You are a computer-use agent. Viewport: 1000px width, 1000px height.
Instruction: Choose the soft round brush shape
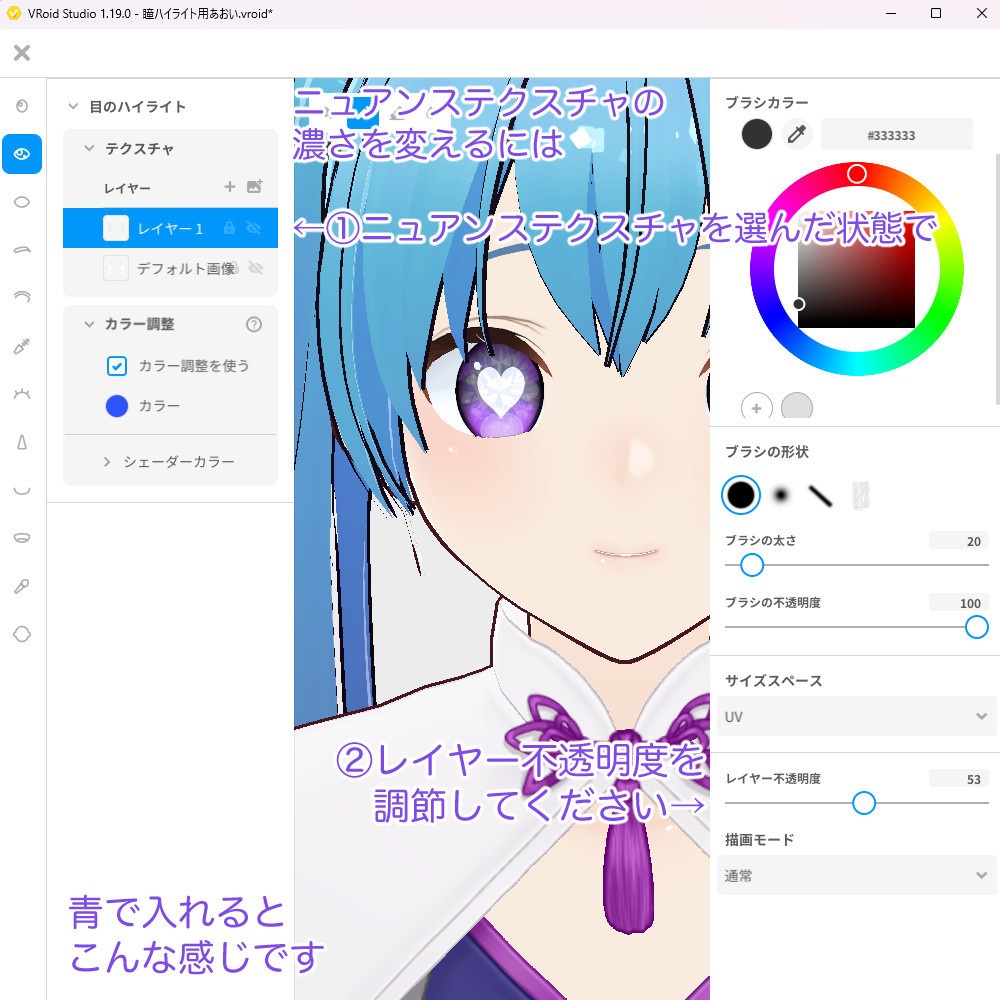(781, 494)
